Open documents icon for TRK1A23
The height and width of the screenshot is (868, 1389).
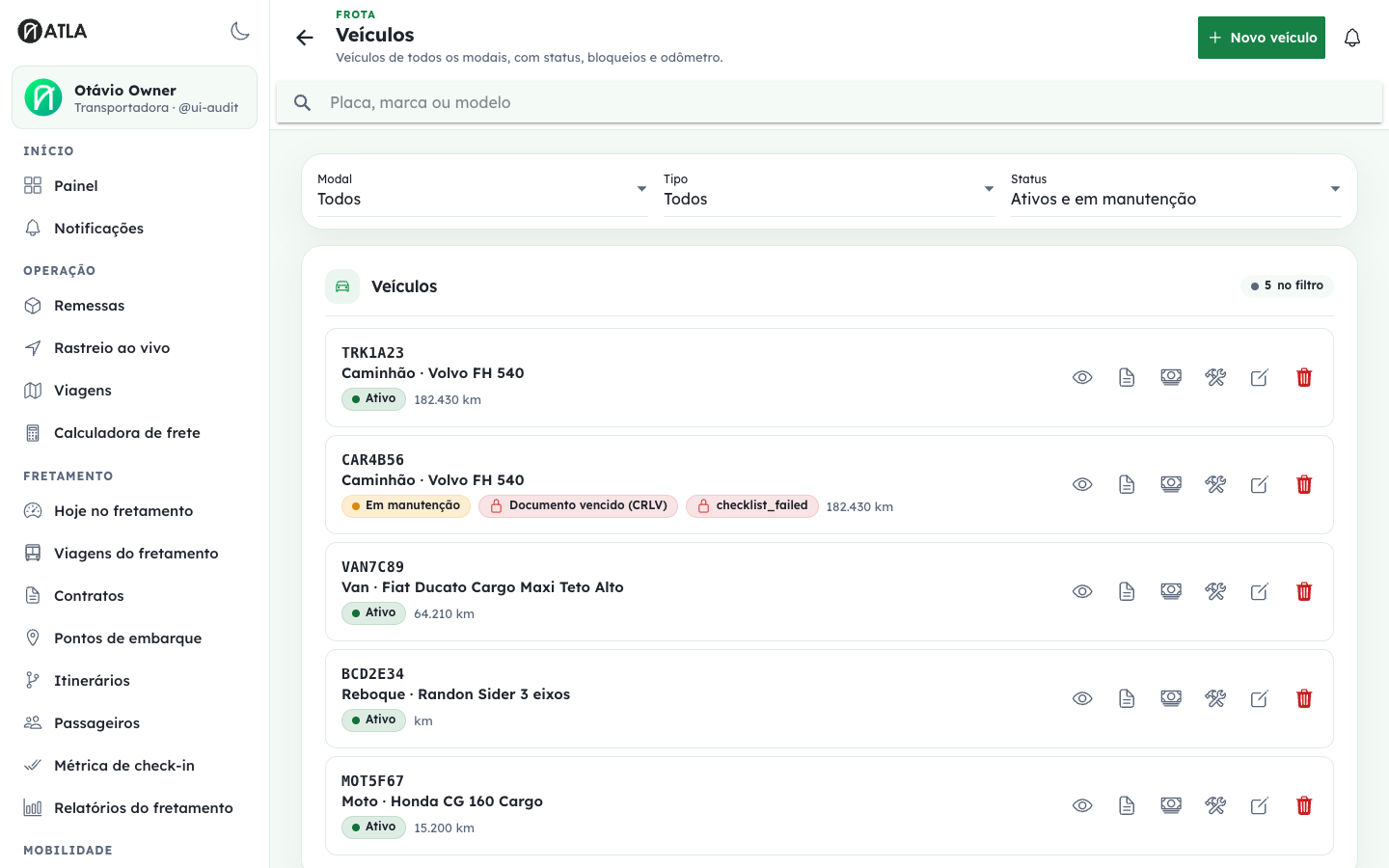point(1127,378)
